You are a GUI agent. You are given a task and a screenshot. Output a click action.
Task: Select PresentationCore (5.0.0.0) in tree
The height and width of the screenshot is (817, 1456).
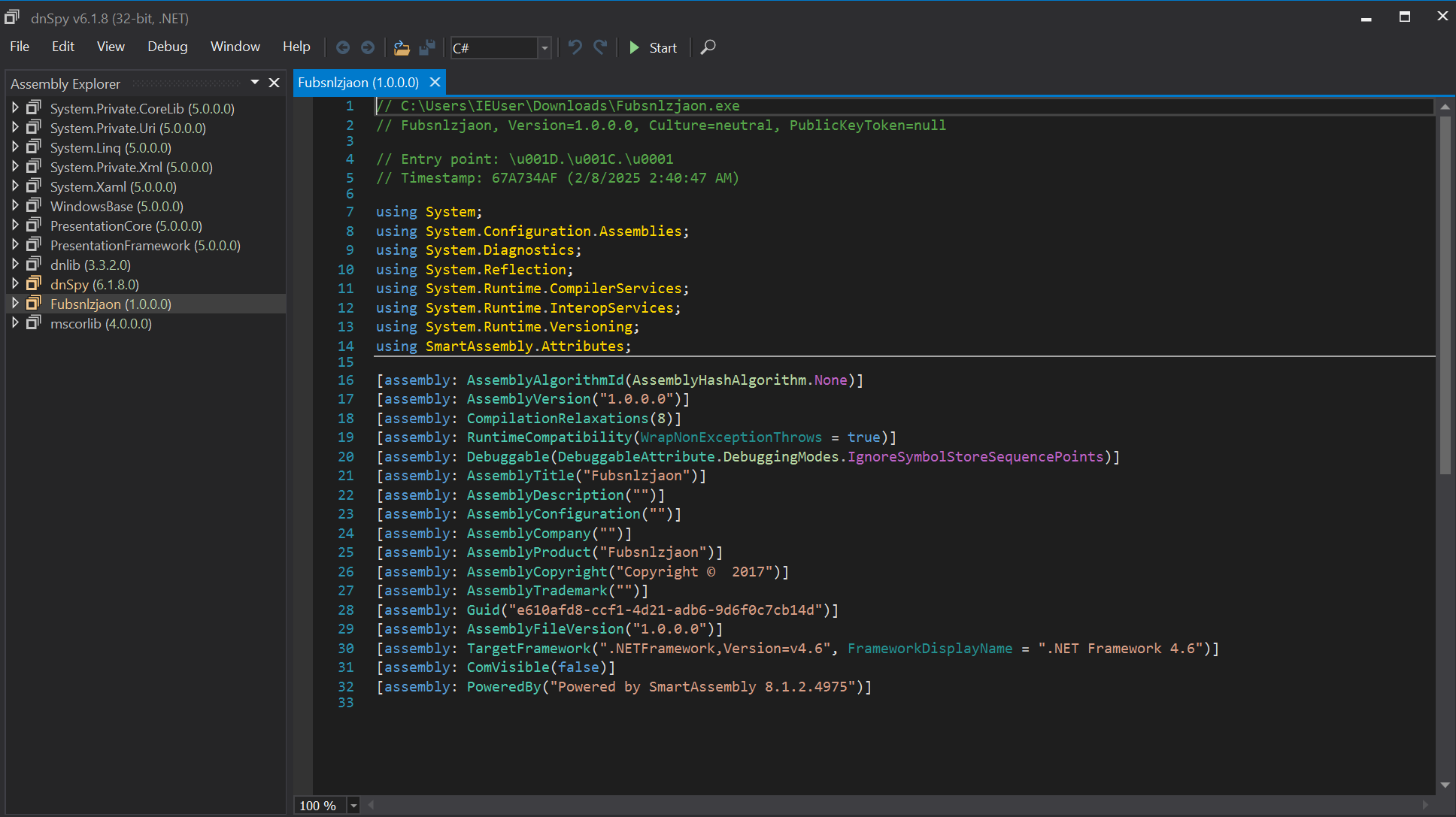point(126,226)
